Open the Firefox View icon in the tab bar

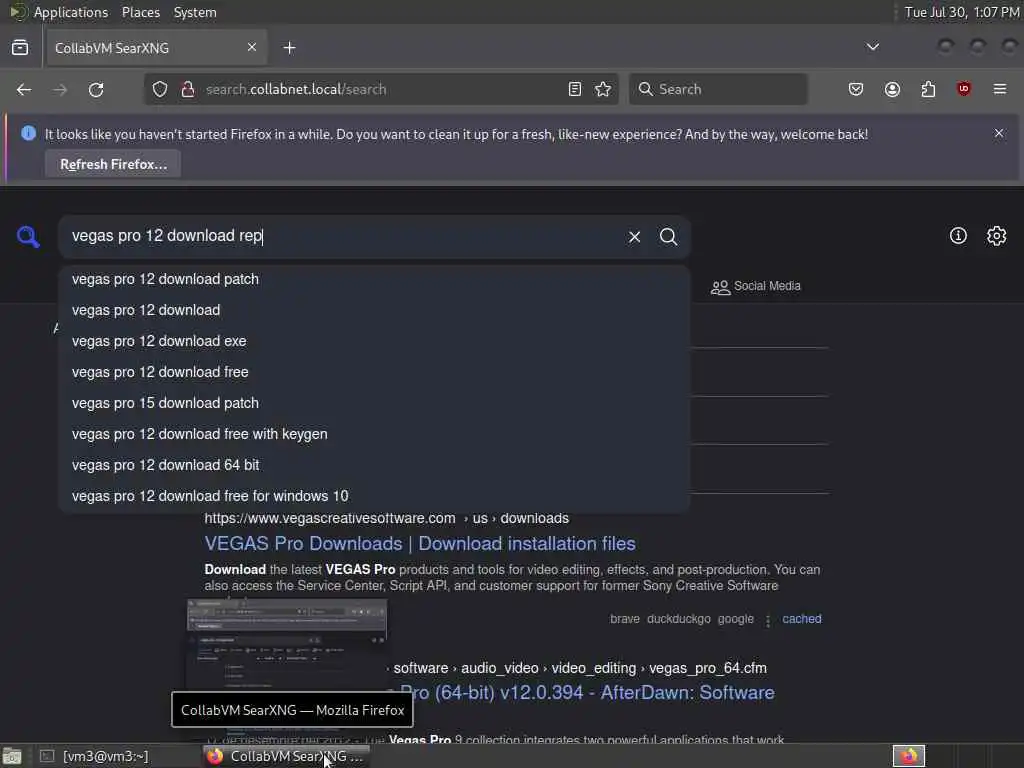20,48
